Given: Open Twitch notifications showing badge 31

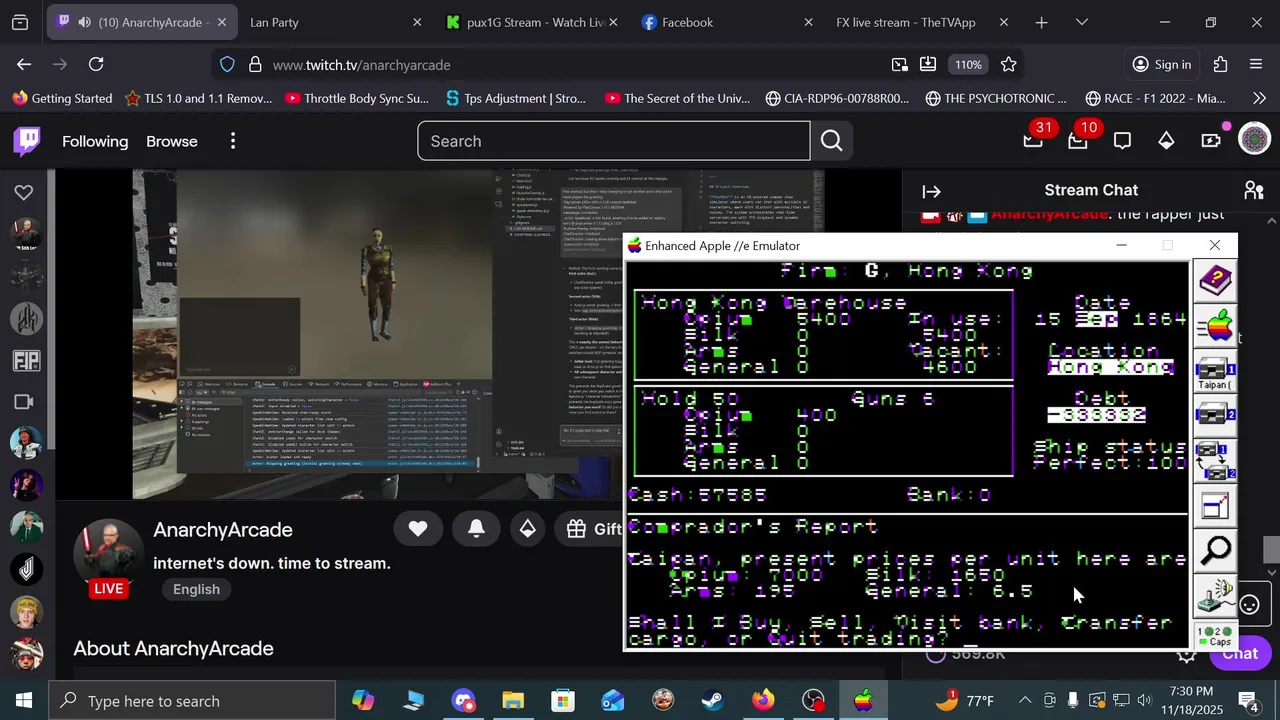Looking at the screenshot, I should click(x=1034, y=140).
